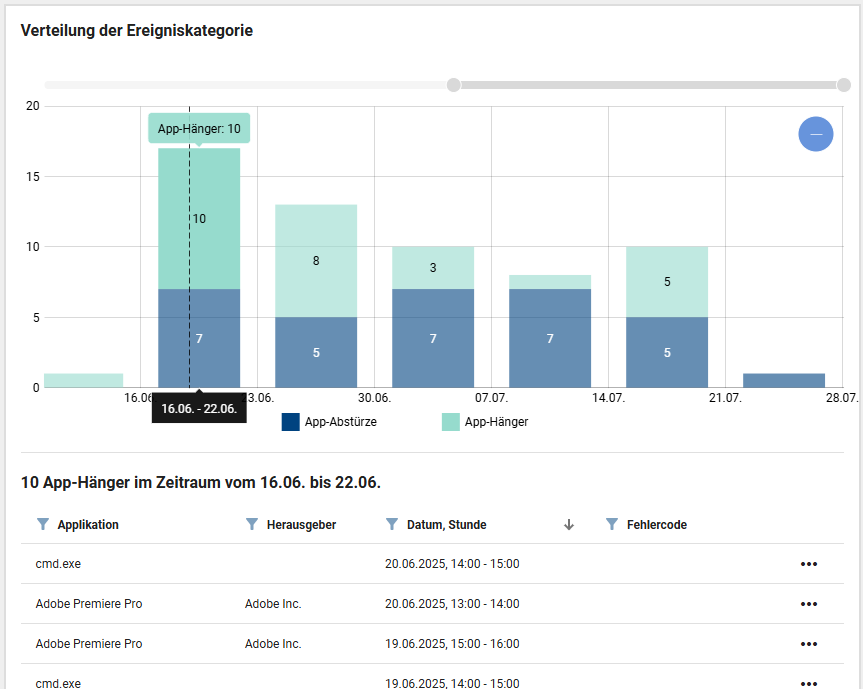Click the left handle of range slider
This screenshot has width=863, height=689.
click(453, 85)
